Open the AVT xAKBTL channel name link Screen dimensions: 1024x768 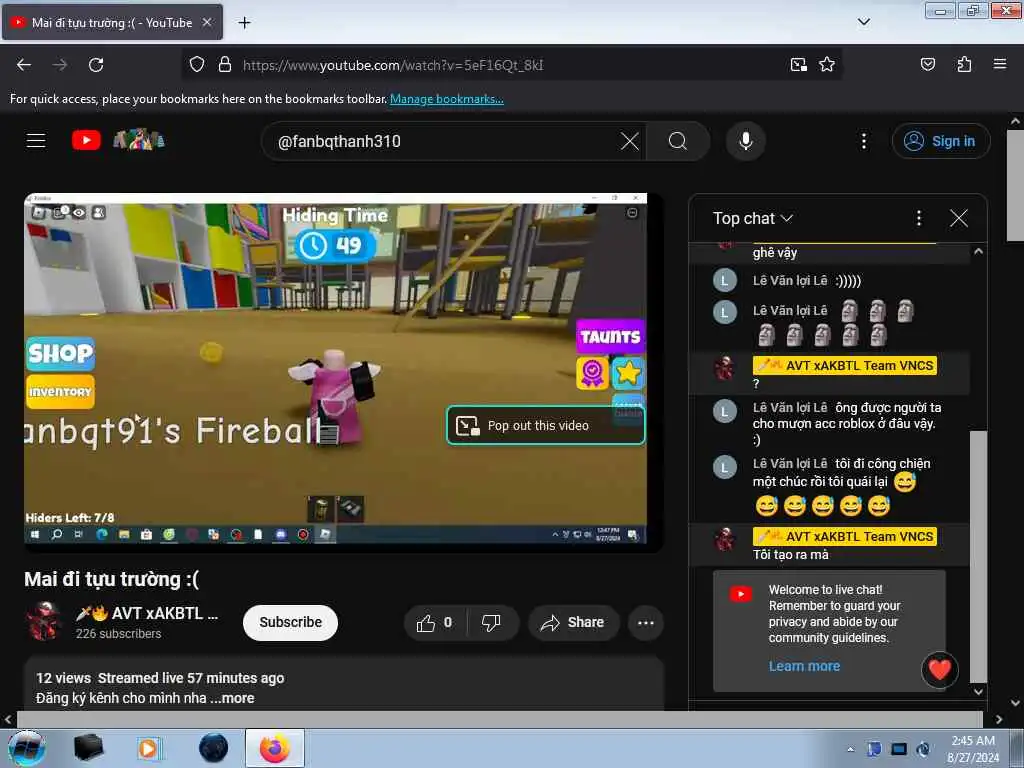(147, 613)
